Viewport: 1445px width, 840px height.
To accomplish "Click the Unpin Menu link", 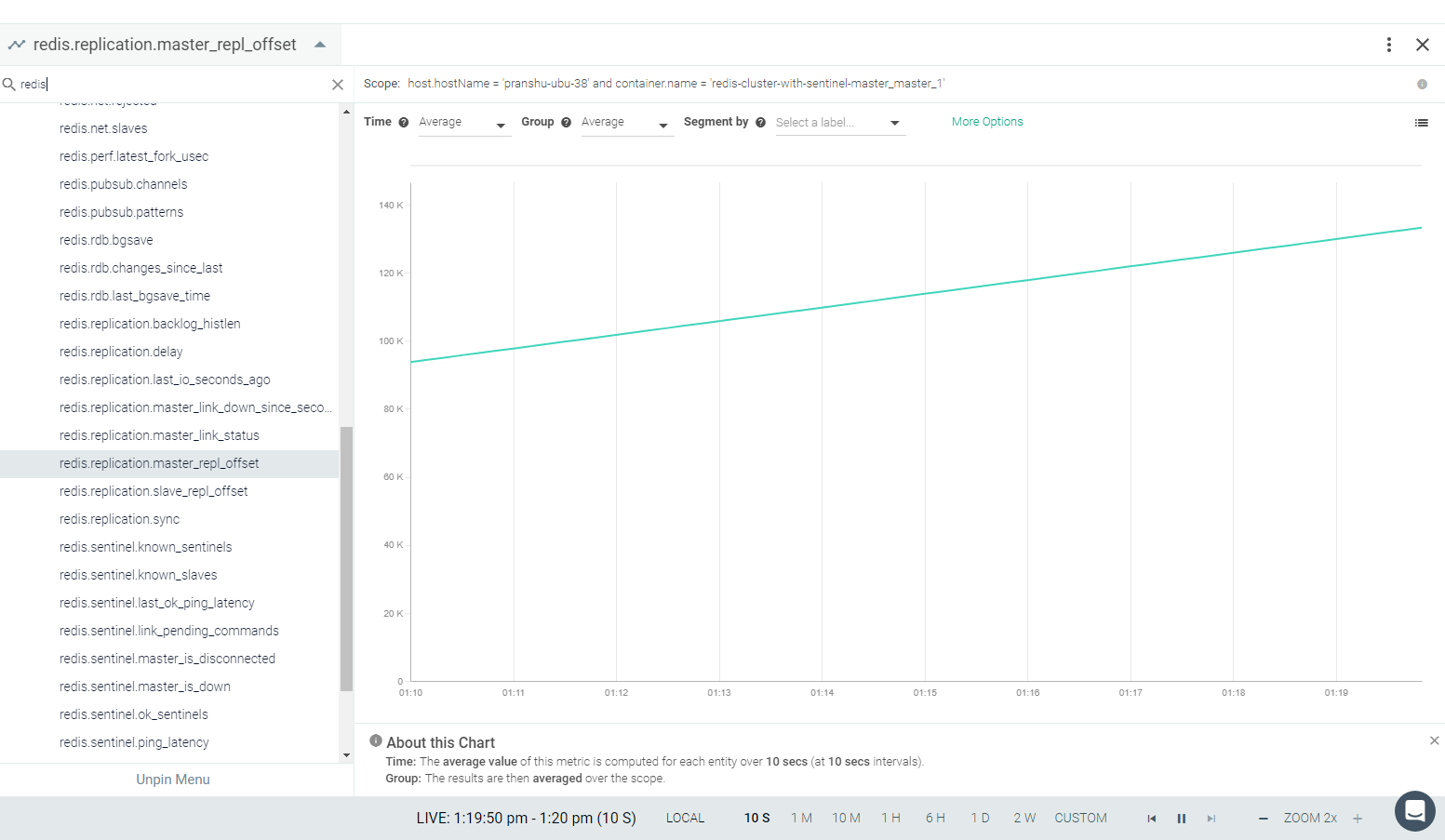I will 173,780.
